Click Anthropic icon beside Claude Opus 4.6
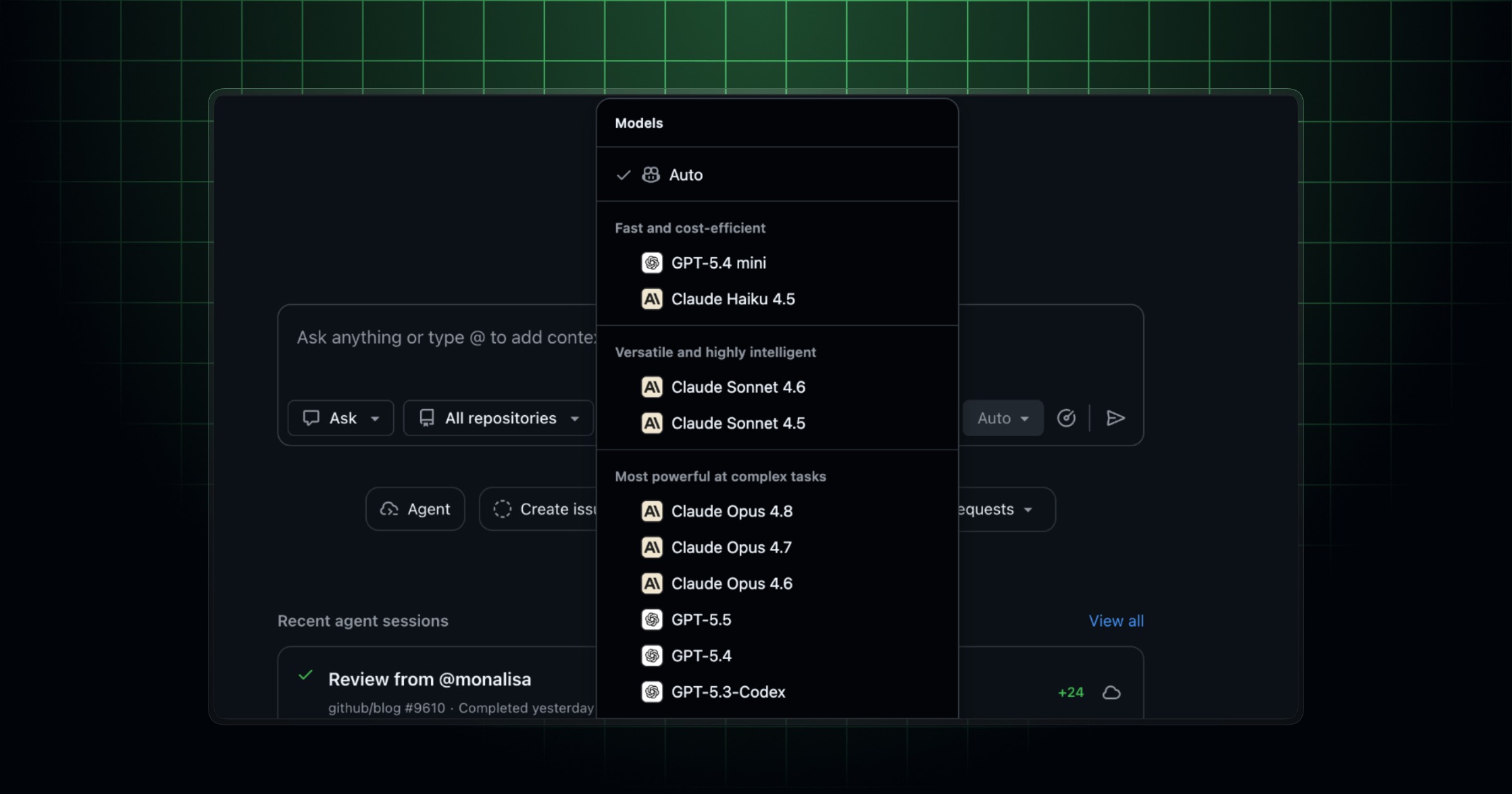Viewport: 1512px width, 794px height. pos(652,584)
